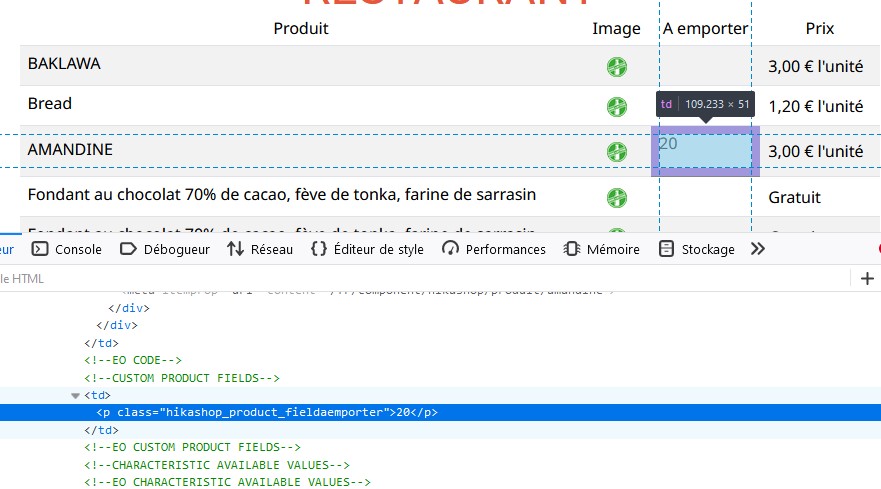Image resolution: width=881 pixels, height=489 pixels.
Task: Click the BAKLAWA row image icon
Action: [x=617, y=67]
